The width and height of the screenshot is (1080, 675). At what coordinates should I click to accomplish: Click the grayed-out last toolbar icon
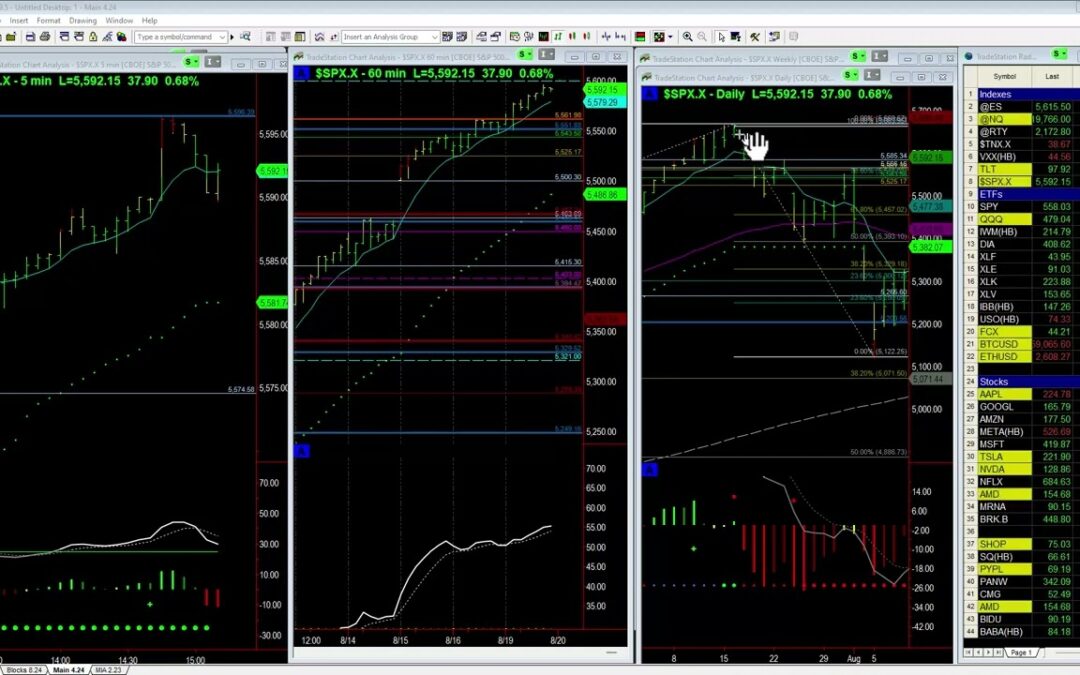[793, 37]
